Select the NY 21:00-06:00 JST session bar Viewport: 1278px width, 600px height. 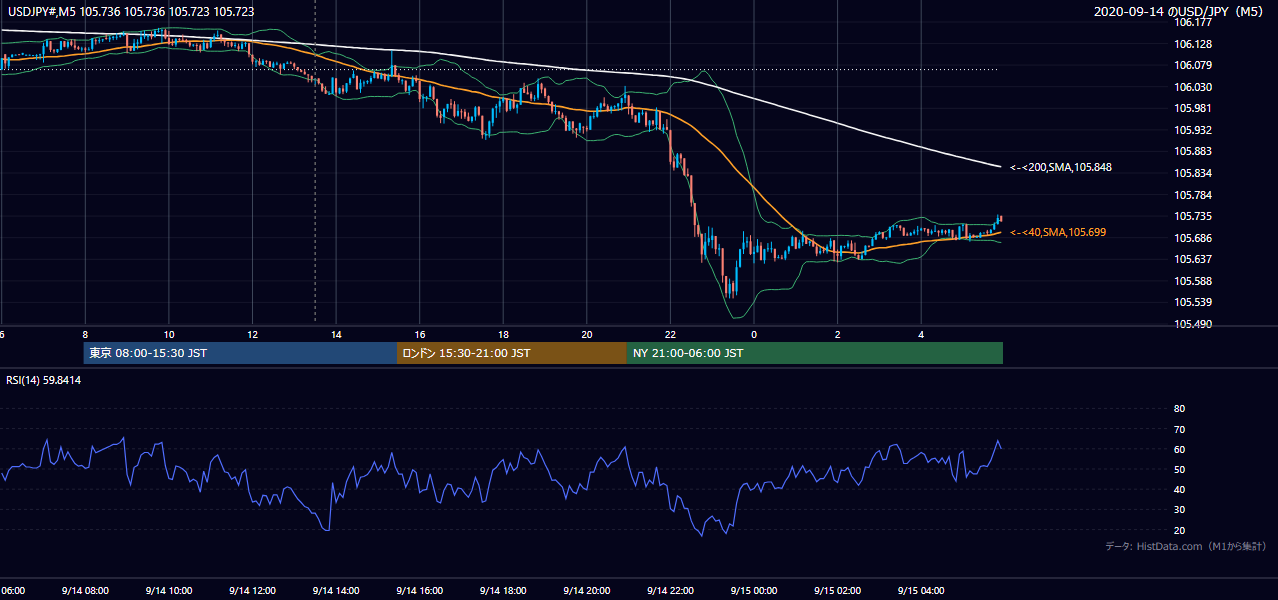tap(815, 353)
